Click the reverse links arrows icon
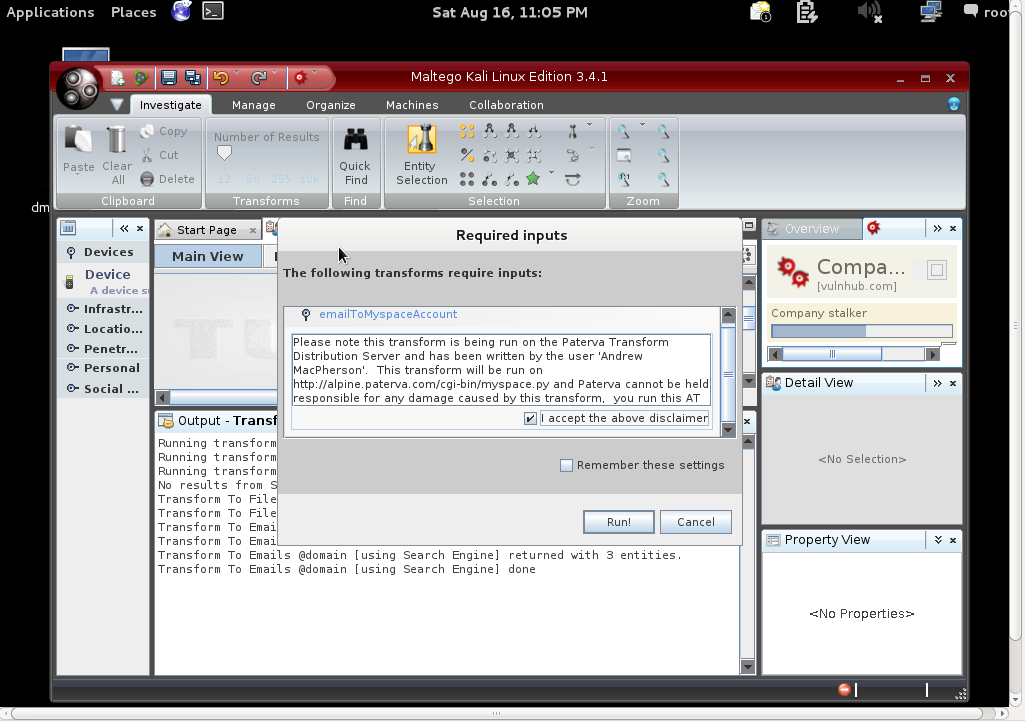This screenshot has width=1025, height=722. [573, 179]
